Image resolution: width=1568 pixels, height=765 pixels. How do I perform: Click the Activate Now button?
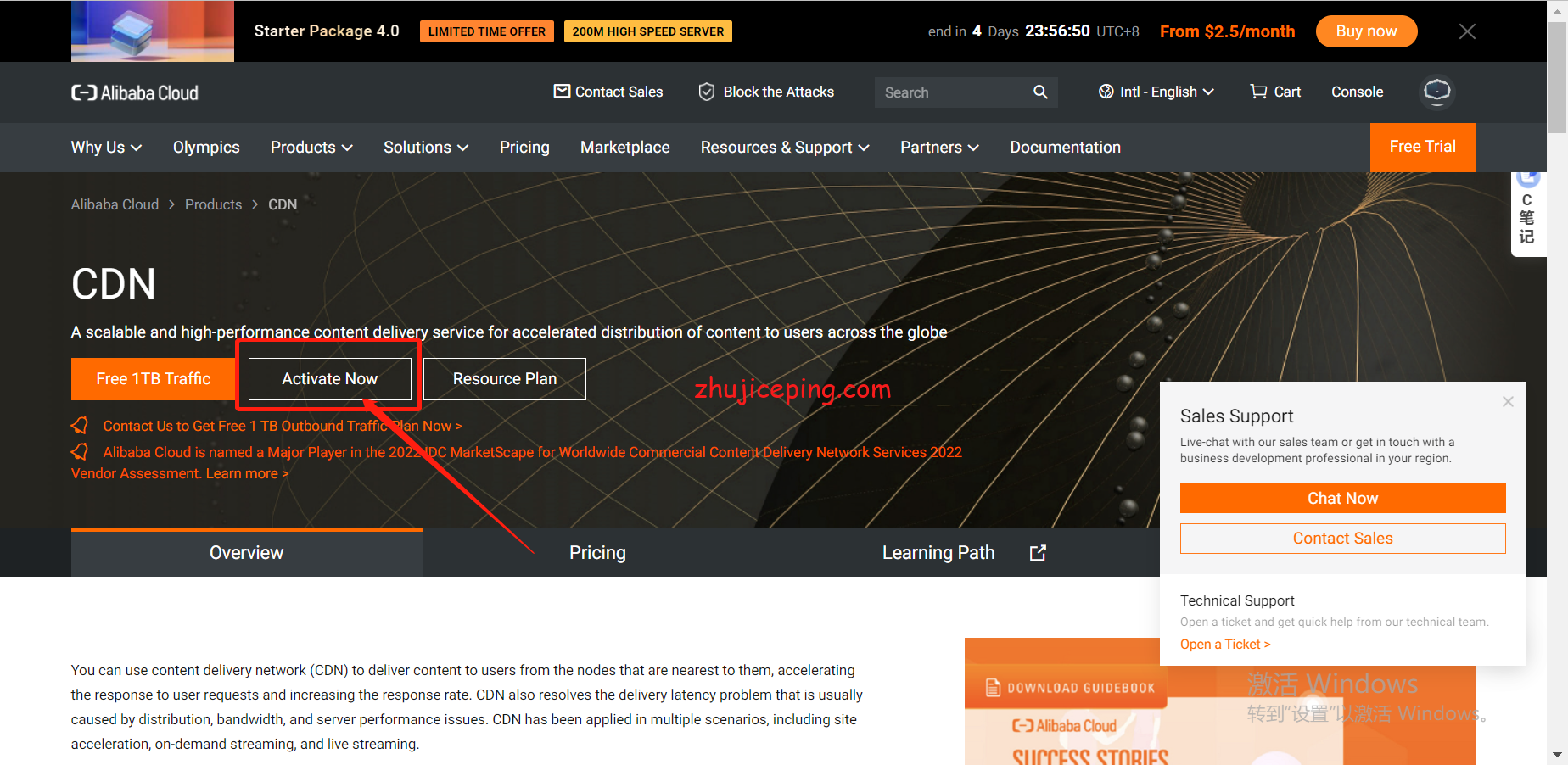pyautogui.click(x=330, y=379)
